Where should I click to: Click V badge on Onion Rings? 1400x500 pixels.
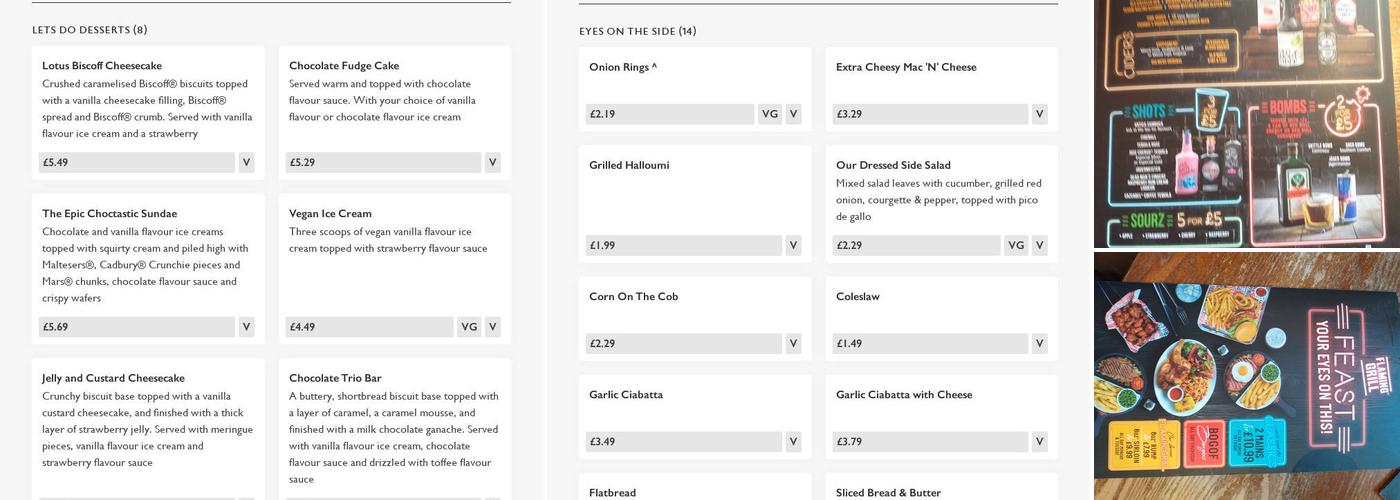pyautogui.click(x=793, y=114)
